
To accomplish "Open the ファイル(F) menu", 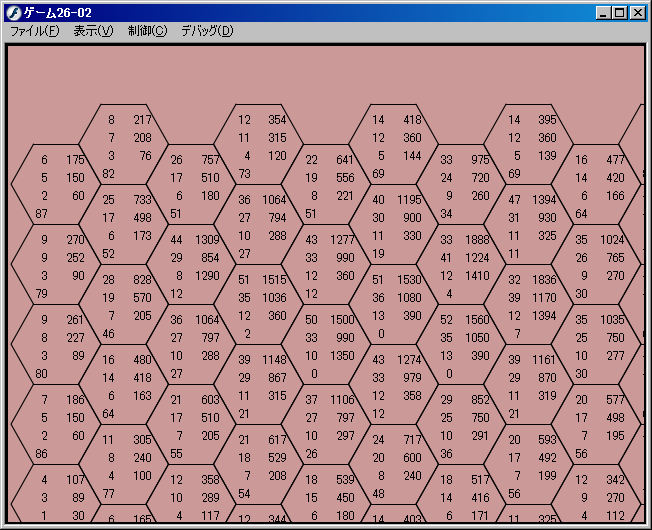I will 35,31.
